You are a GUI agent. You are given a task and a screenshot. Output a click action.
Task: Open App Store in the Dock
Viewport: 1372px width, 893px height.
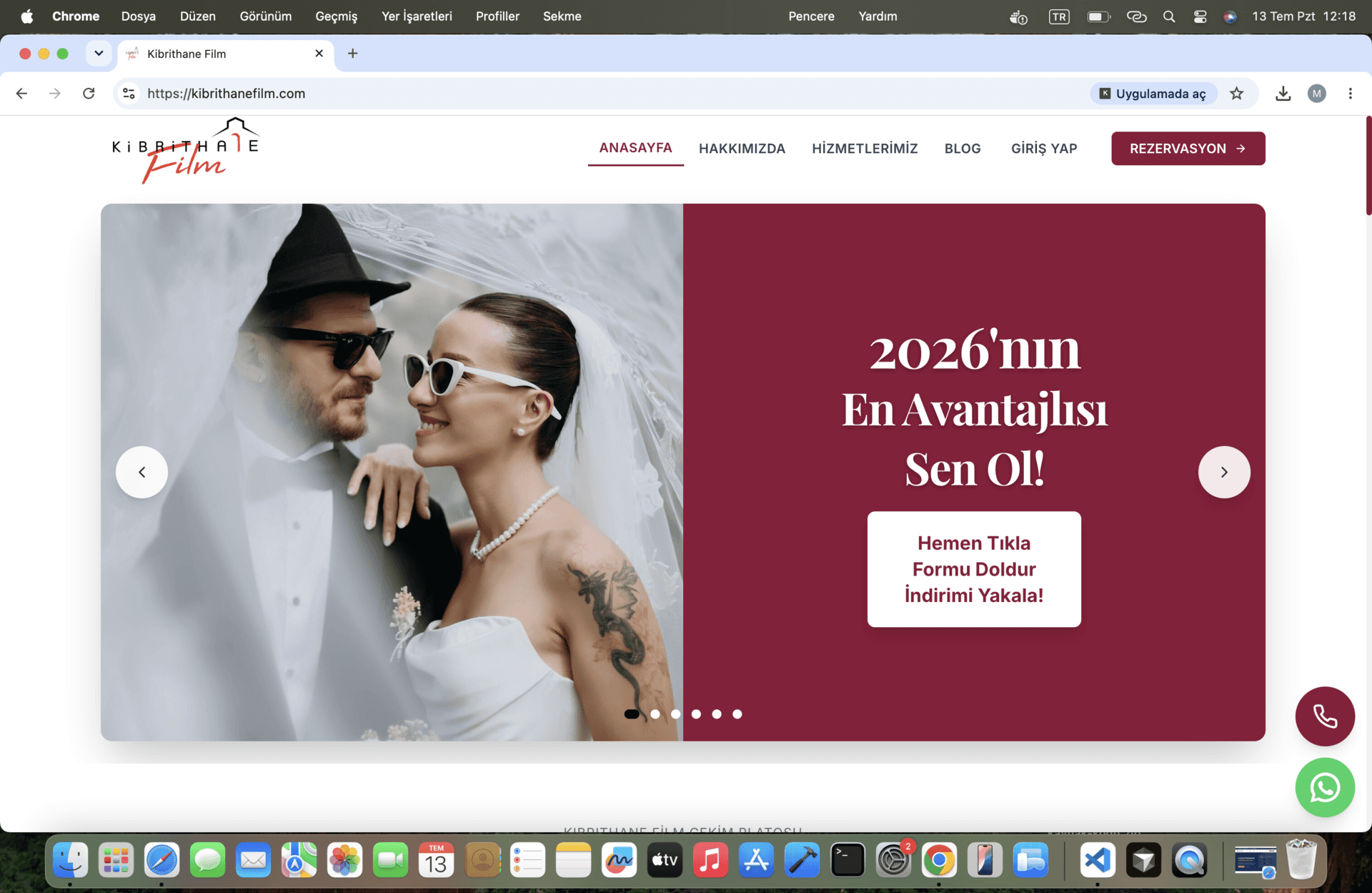756,859
